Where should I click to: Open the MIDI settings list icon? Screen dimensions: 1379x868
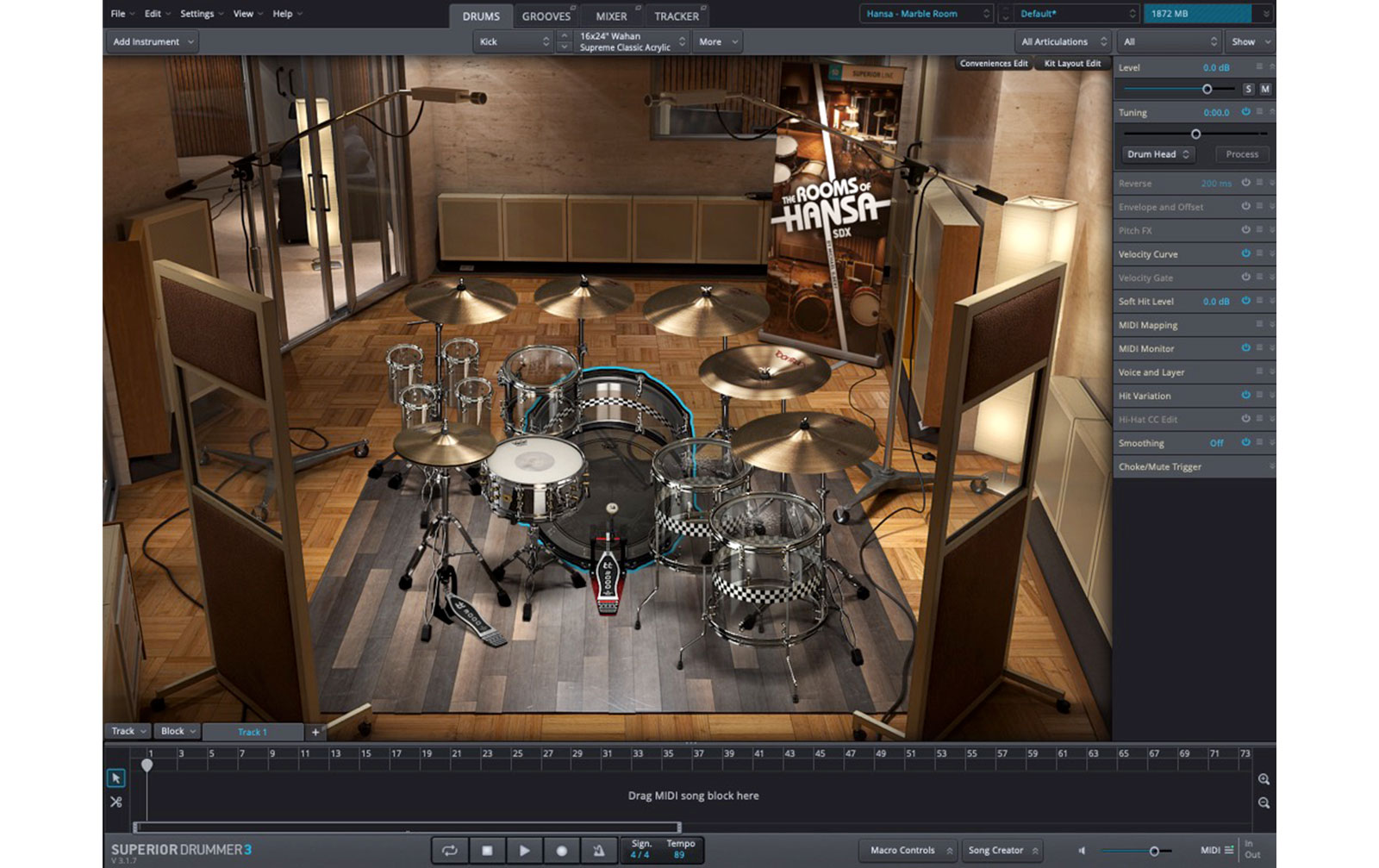click(1229, 851)
